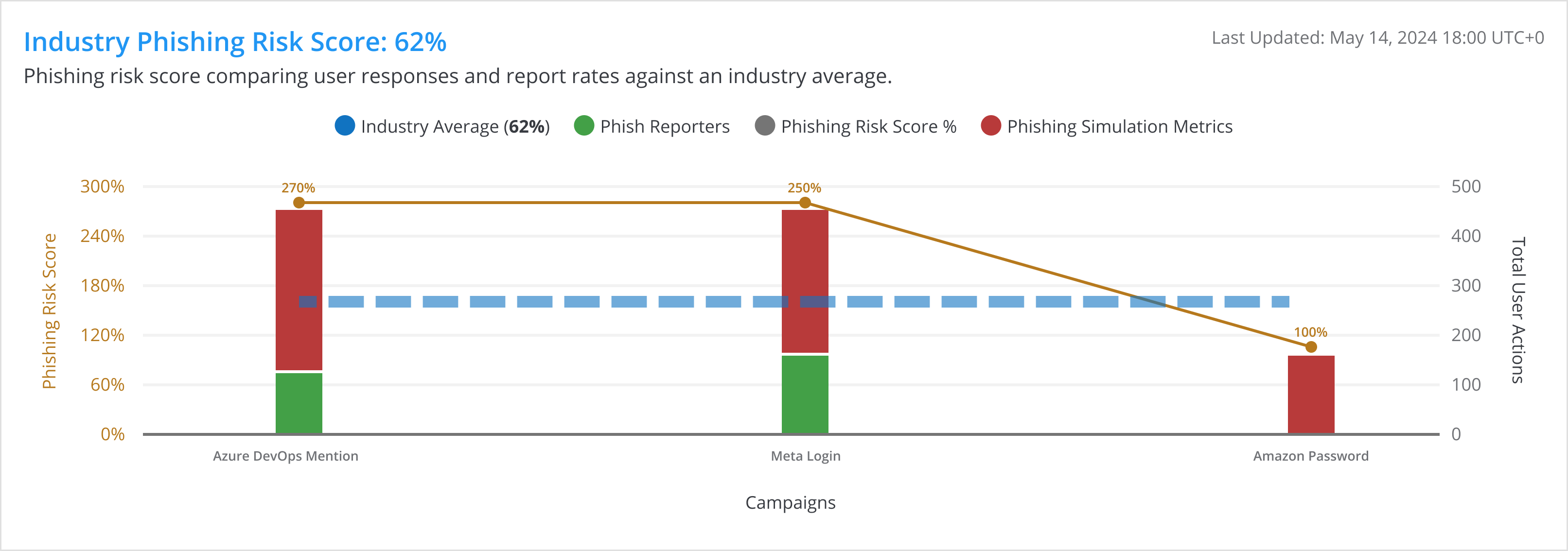Click the 270% risk score data point
The image size is (1568, 551).
tap(298, 203)
